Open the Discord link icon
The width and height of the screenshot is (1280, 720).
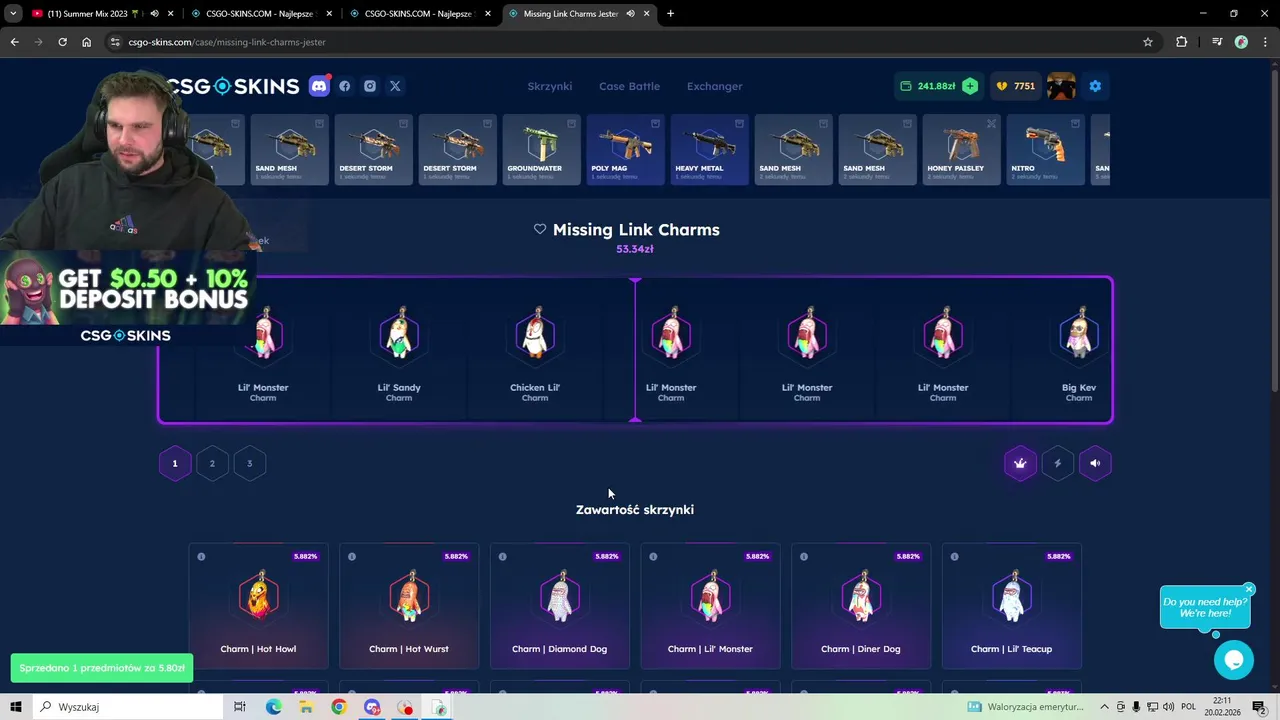(x=319, y=86)
